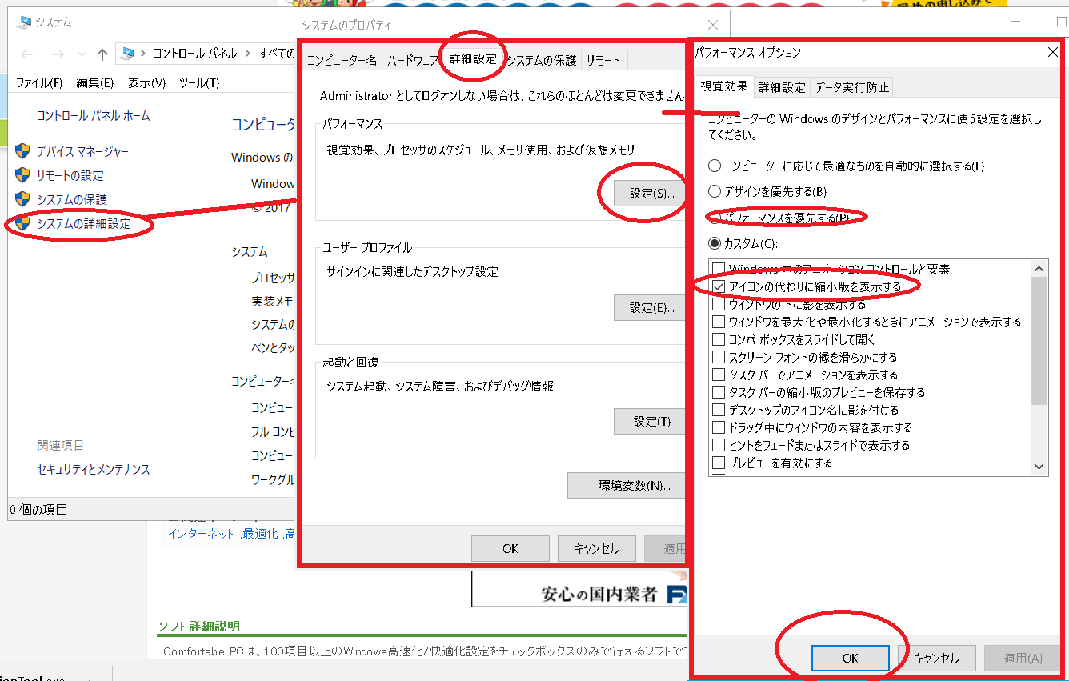
Task: Open the 表示(V) menu
Action: 147,83
